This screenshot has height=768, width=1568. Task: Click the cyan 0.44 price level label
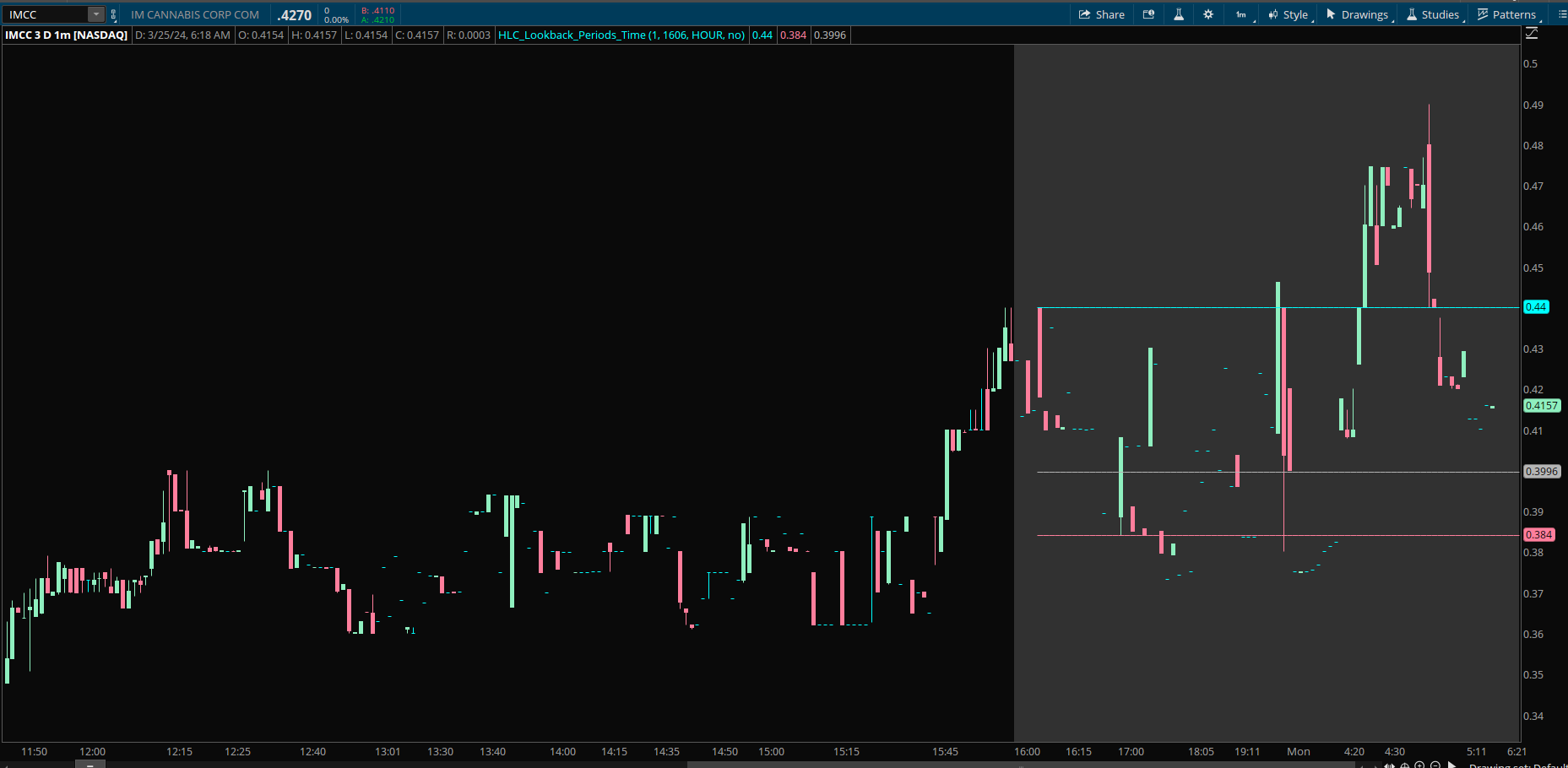[x=1536, y=307]
